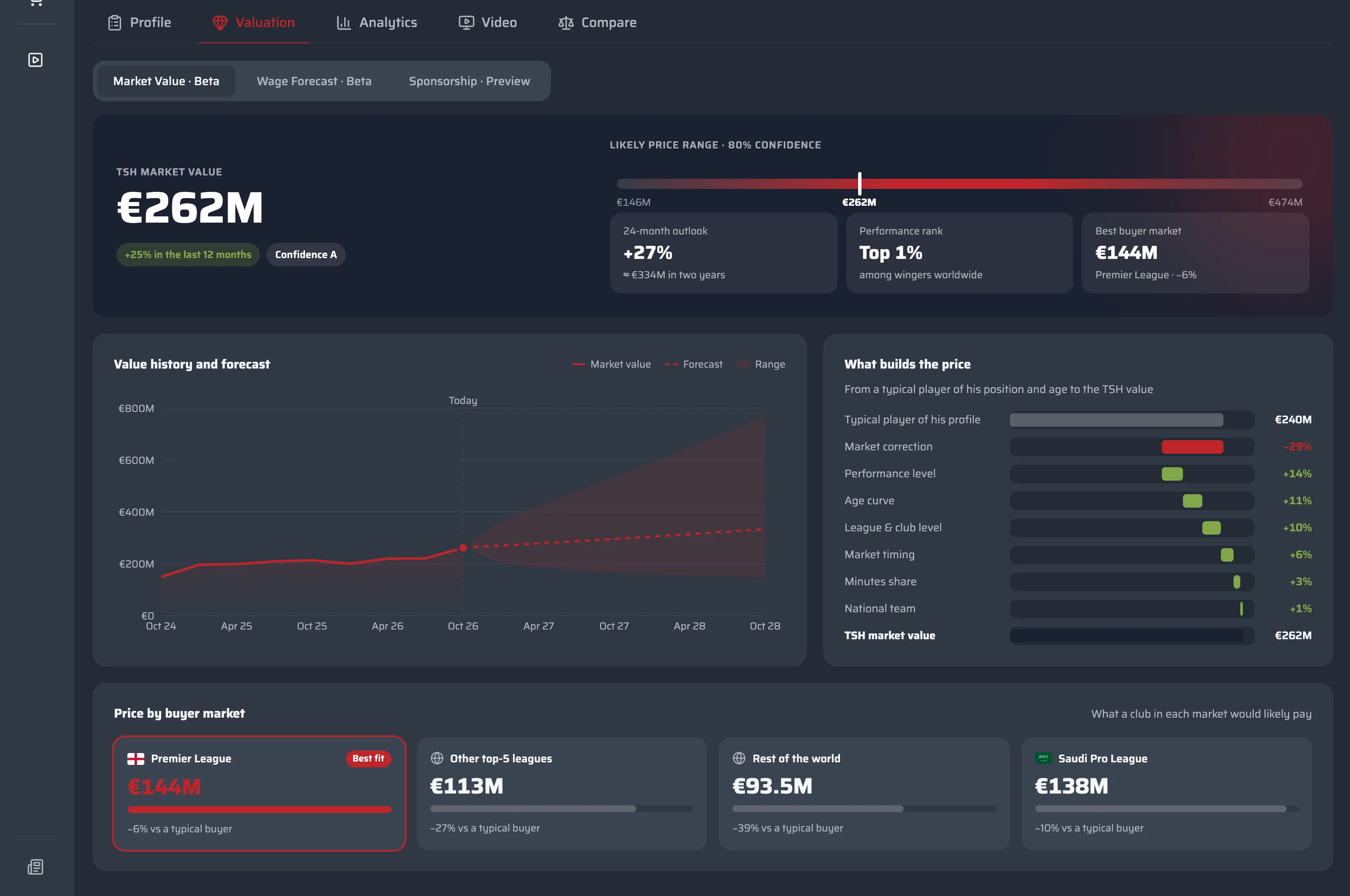Open the Compare tab
1350x896 pixels.
click(x=597, y=23)
